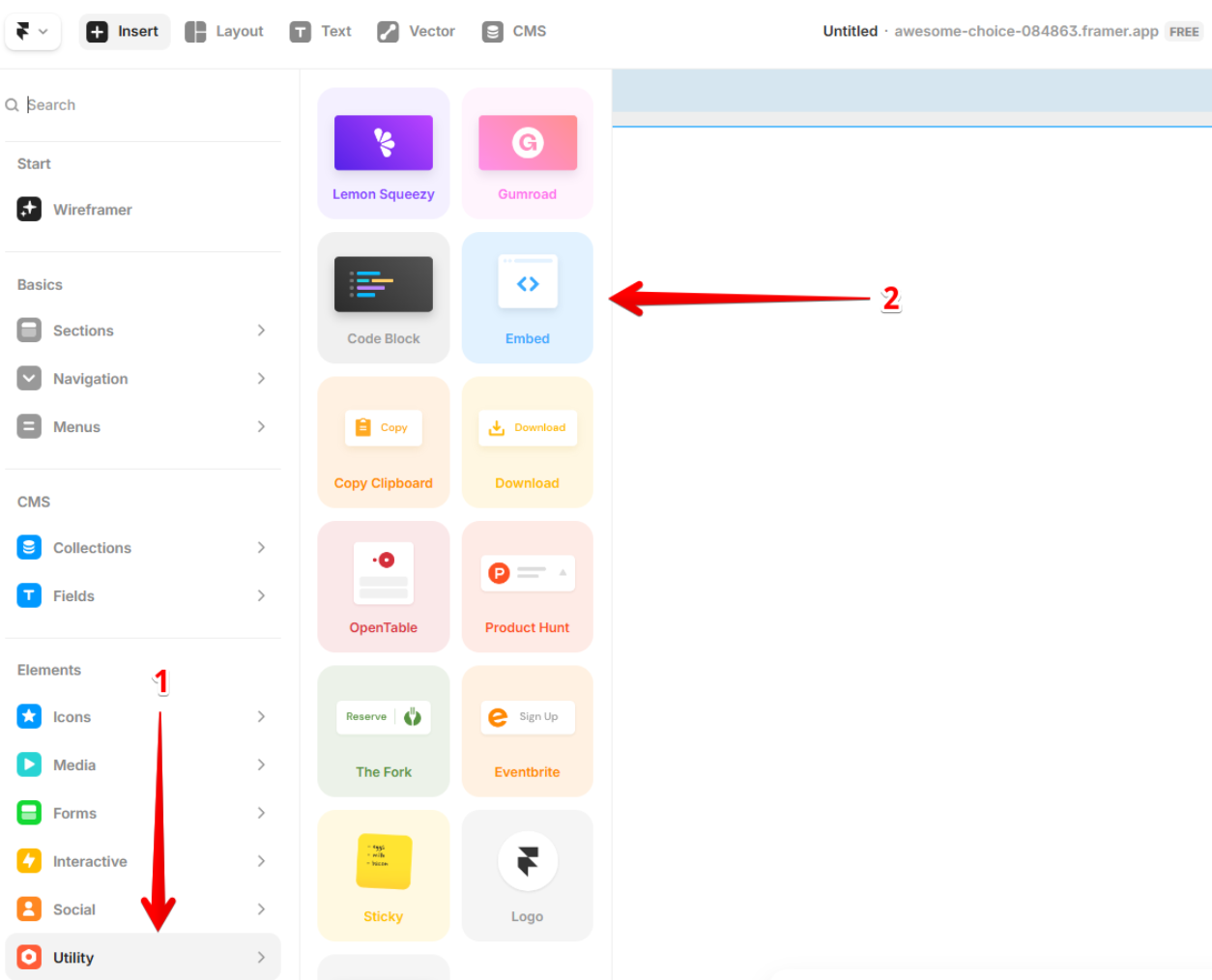Click the Navigation icon
Image resolution: width=1212 pixels, height=980 pixels.
click(29, 379)
